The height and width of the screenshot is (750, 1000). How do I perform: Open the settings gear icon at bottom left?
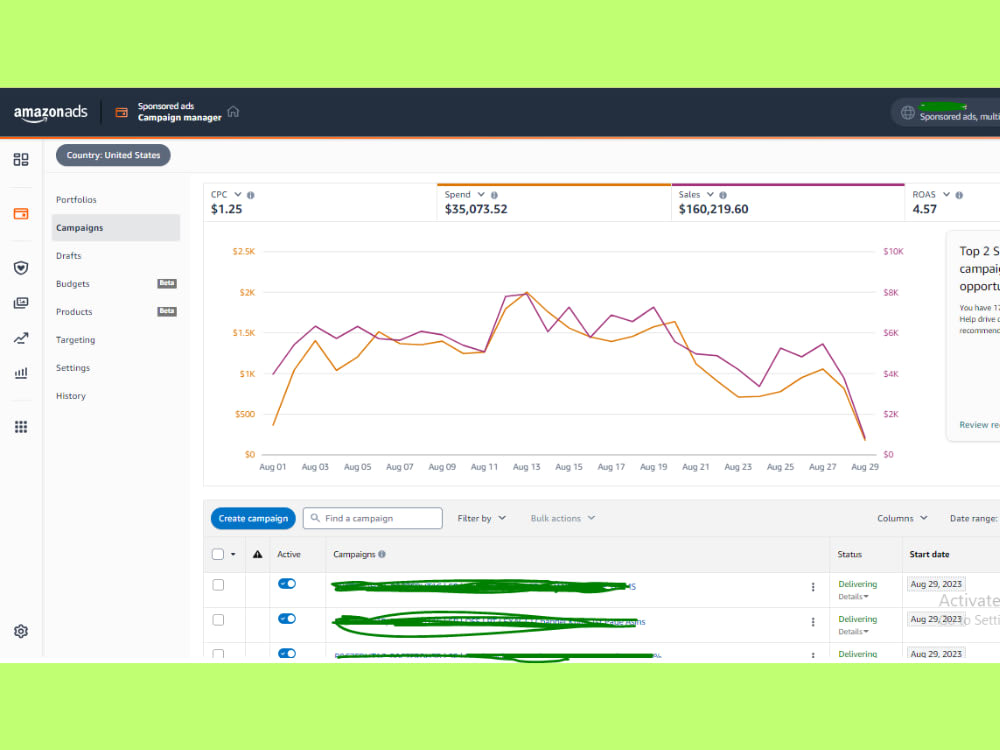[x=21, y=631]
